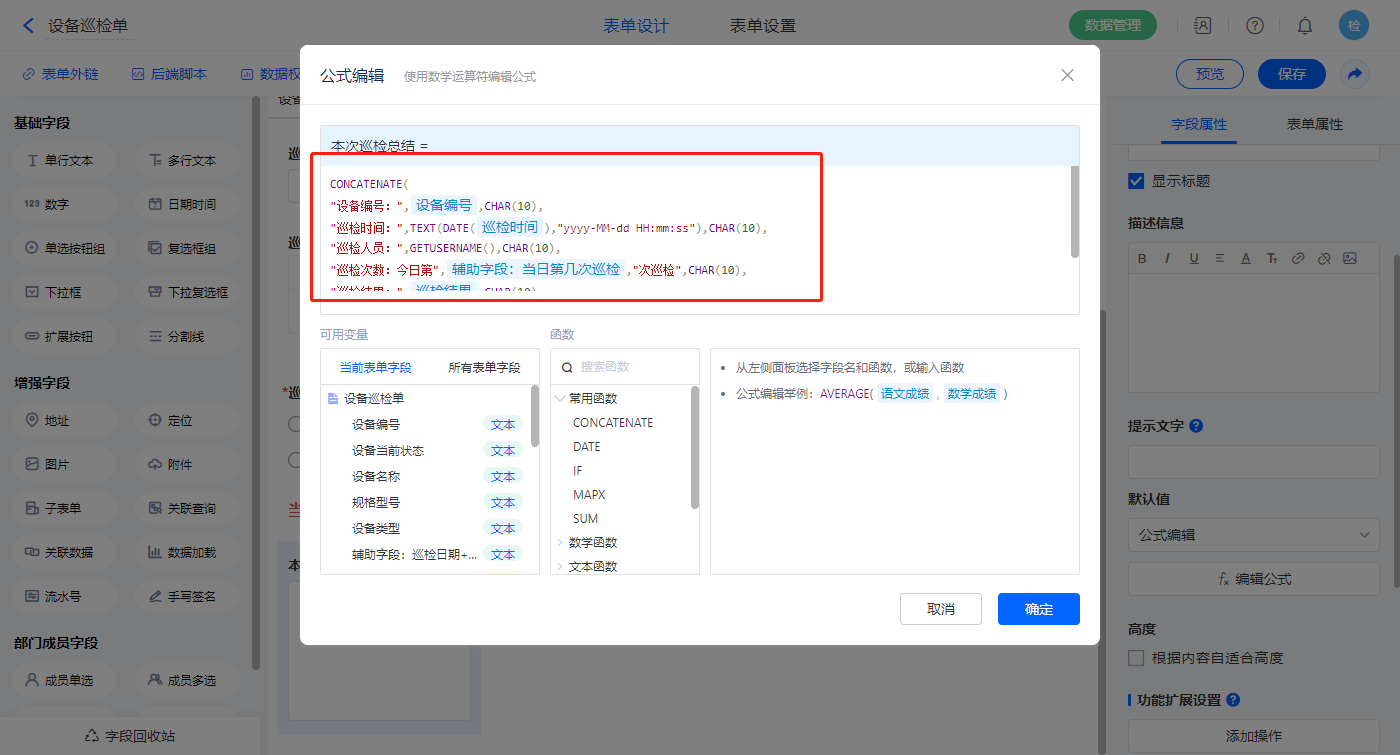The width and height of the screenshot is (1400, 755).
Task: Click the insert image icon in 描述信息 toolbar
Action: point(1350,258)
